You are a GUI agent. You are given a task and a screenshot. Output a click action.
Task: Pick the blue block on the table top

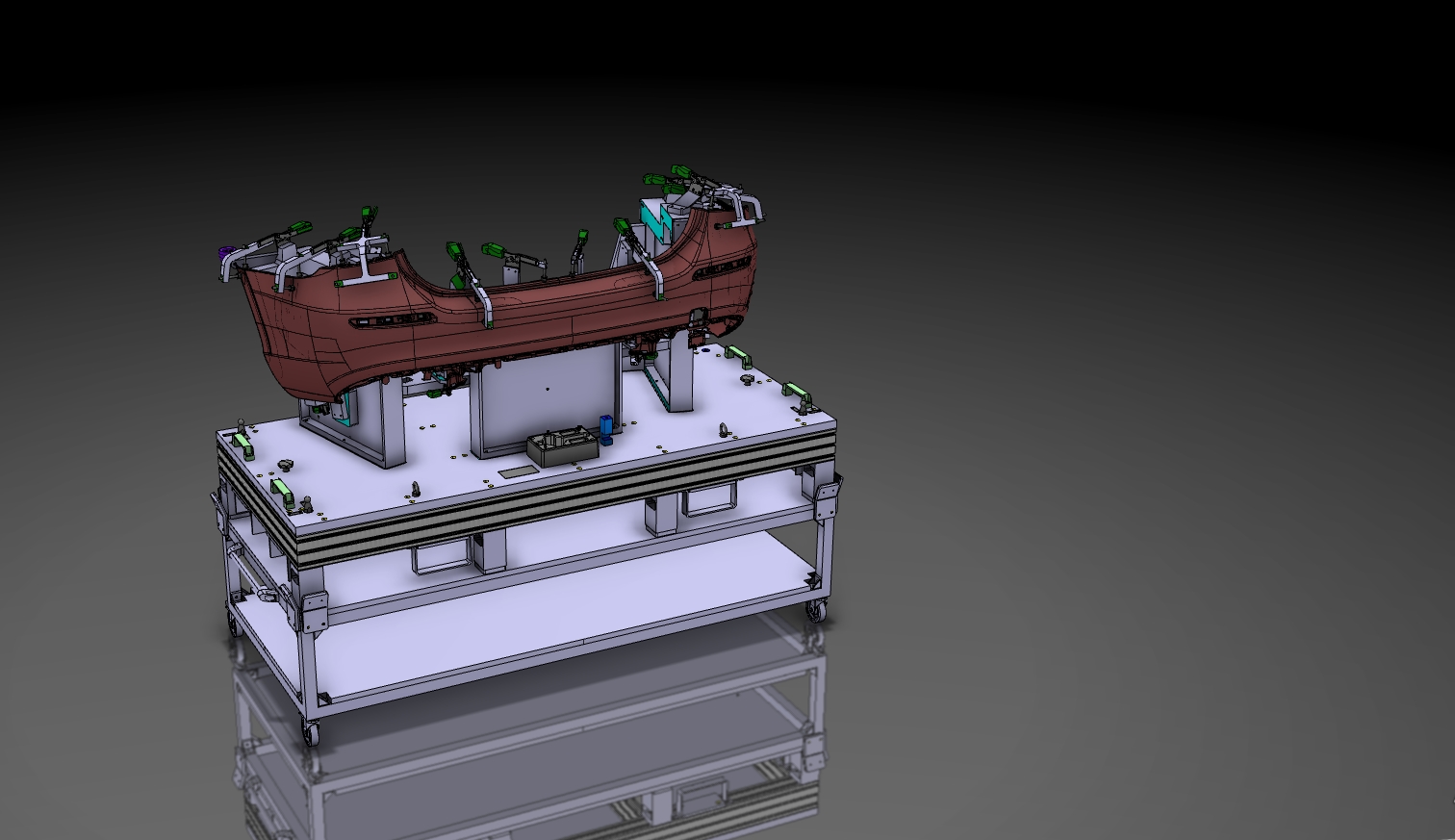pyautogui.click(x=606, y=429)
